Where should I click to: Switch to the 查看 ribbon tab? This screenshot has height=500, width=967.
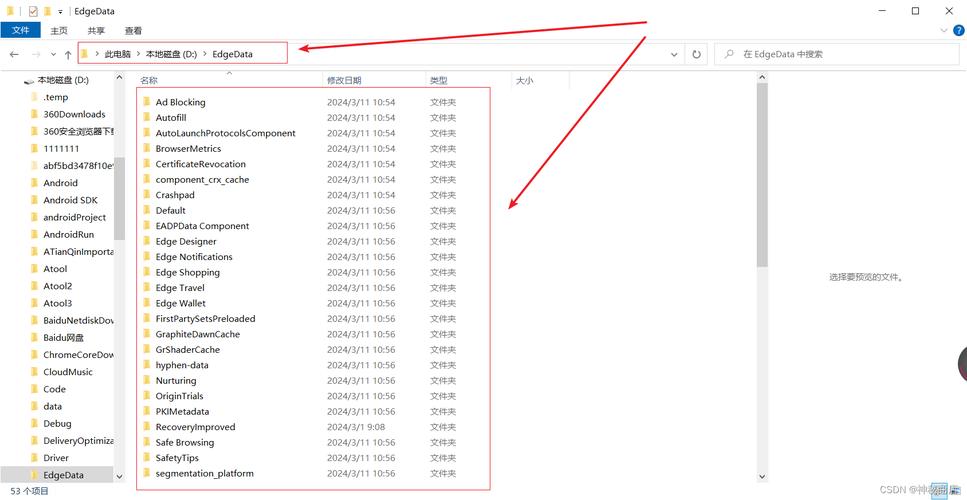[x=133, y=30]
